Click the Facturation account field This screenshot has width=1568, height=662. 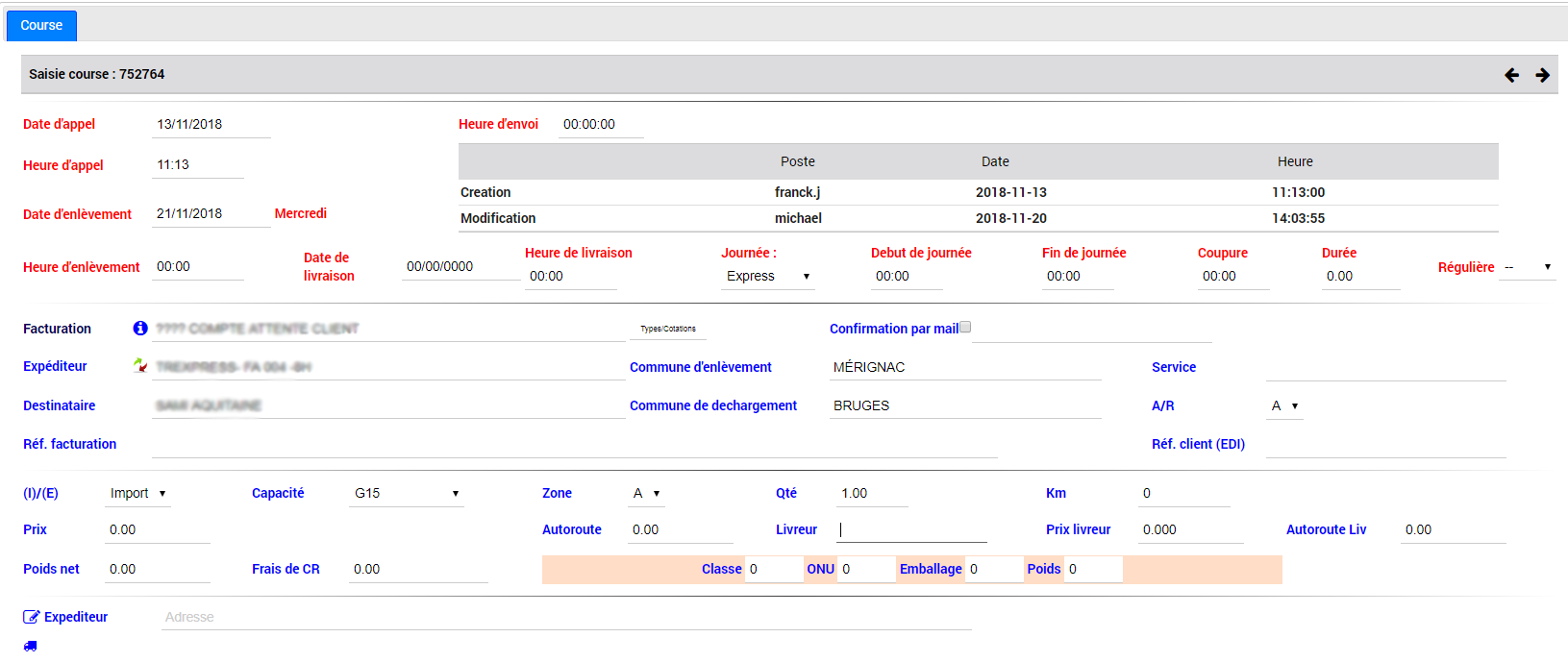[x=388, y=329]
